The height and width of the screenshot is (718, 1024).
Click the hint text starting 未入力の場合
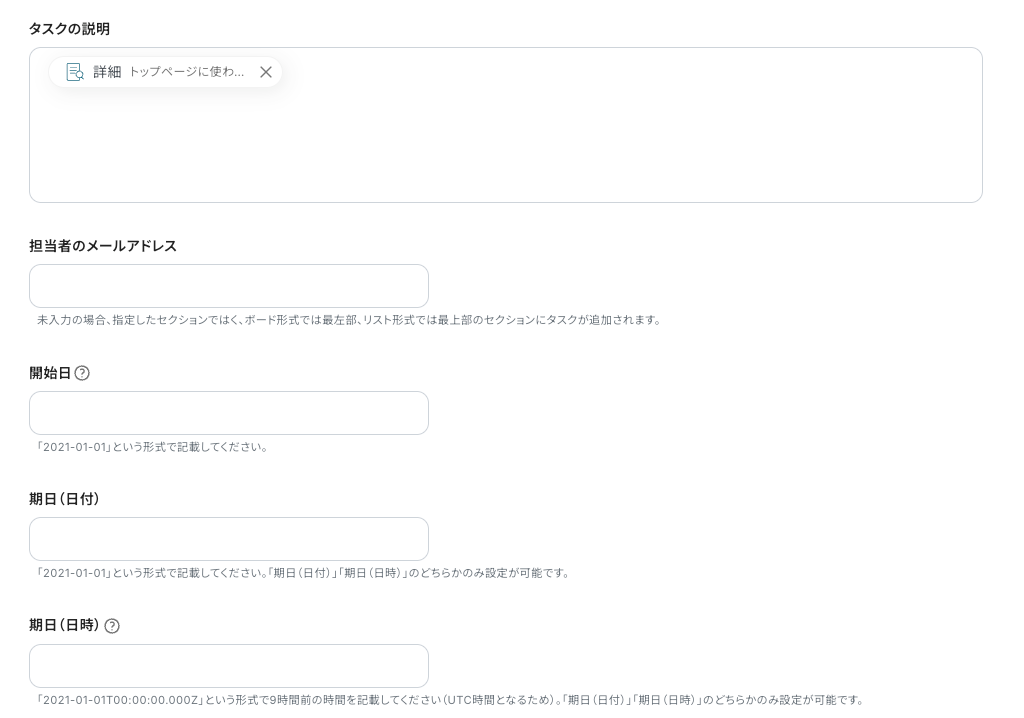pos(349,320)
